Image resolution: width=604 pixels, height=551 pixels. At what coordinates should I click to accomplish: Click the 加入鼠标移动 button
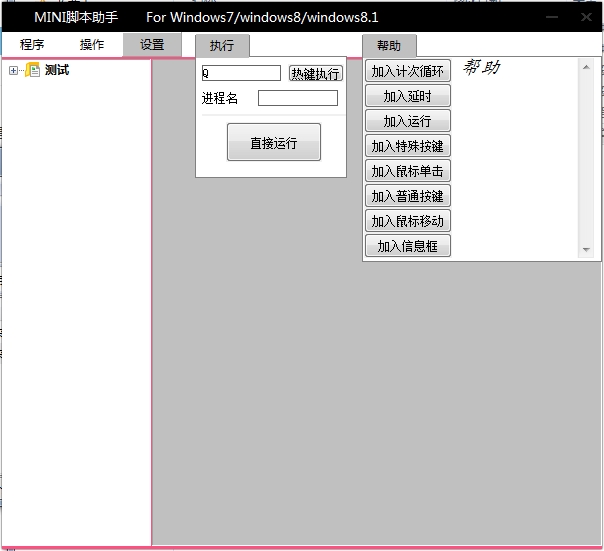click(x=407, y=221)
